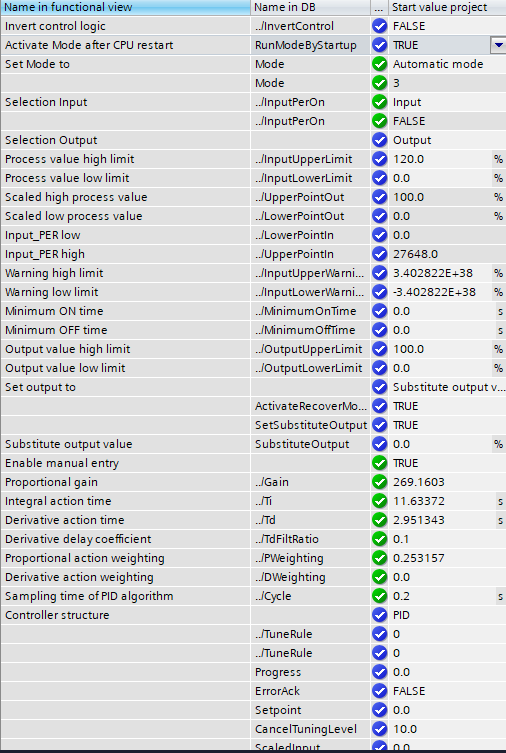Click the Process value high limit 120.0 field
The height and width of the screenshot is (753, 506).
[440, 159]
